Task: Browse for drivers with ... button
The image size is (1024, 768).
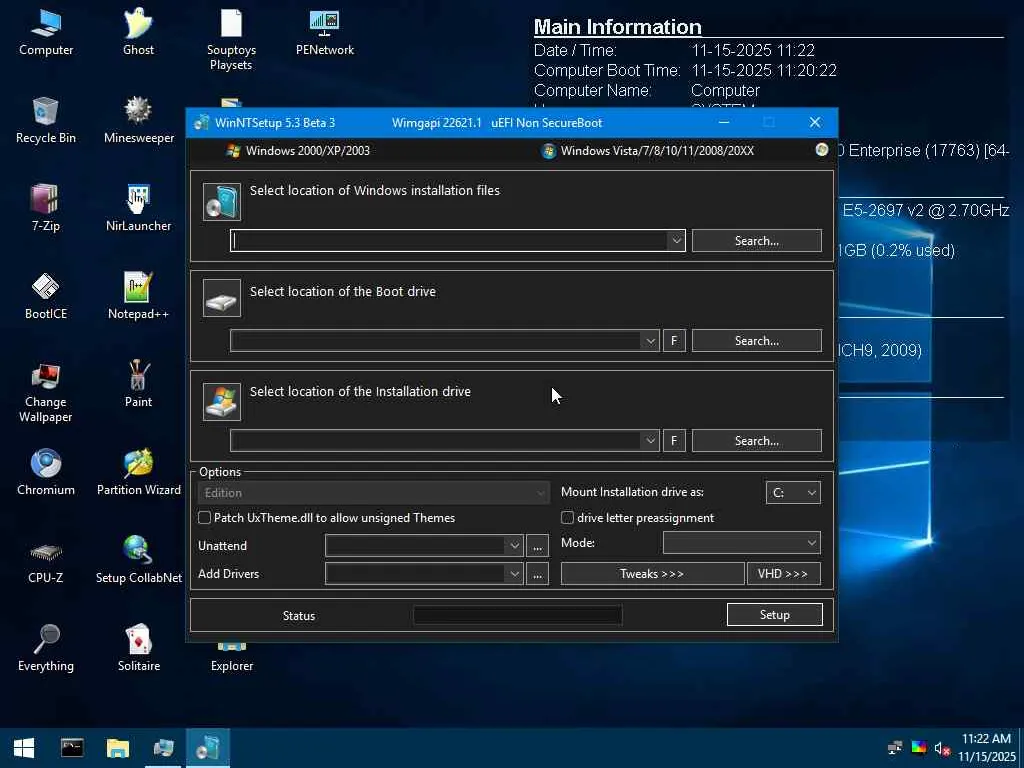Action: (x=537, y=574)
